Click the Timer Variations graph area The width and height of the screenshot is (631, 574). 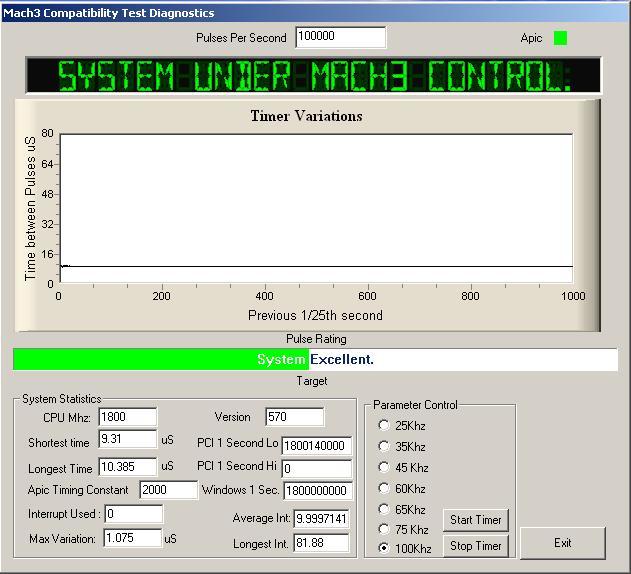pos(315,207)
